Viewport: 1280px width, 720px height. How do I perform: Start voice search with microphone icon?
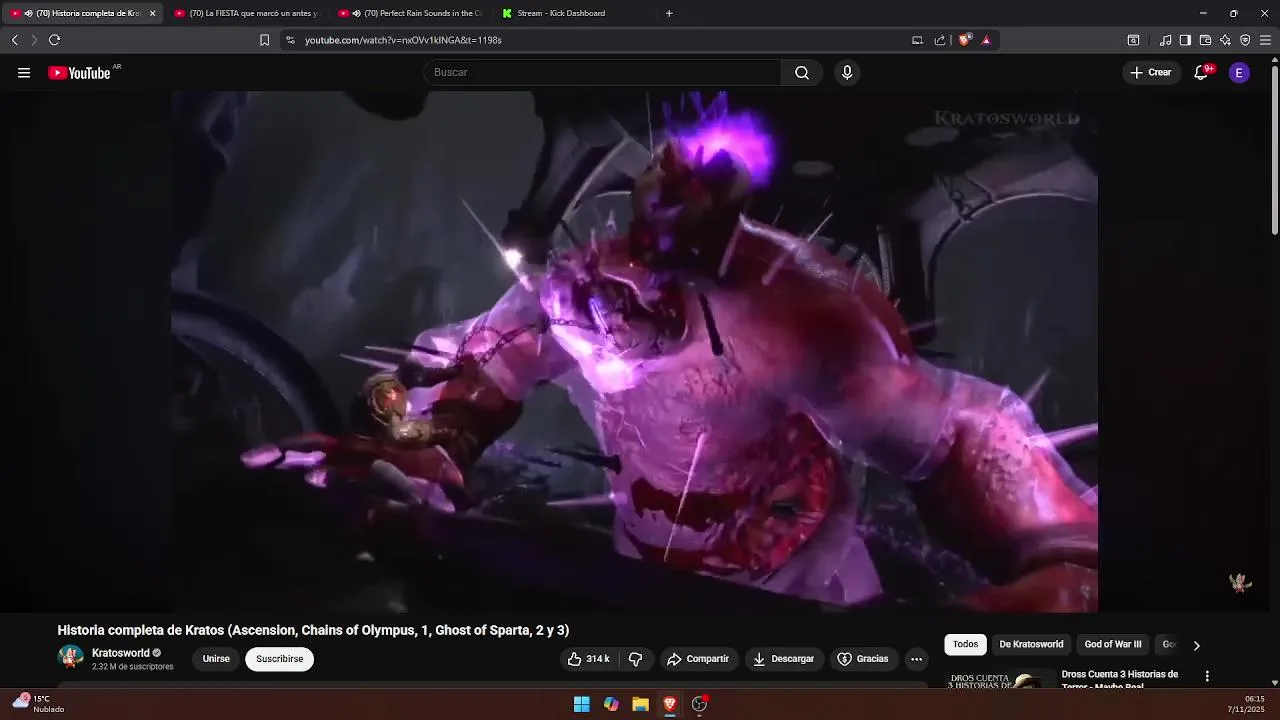(847, 72)
